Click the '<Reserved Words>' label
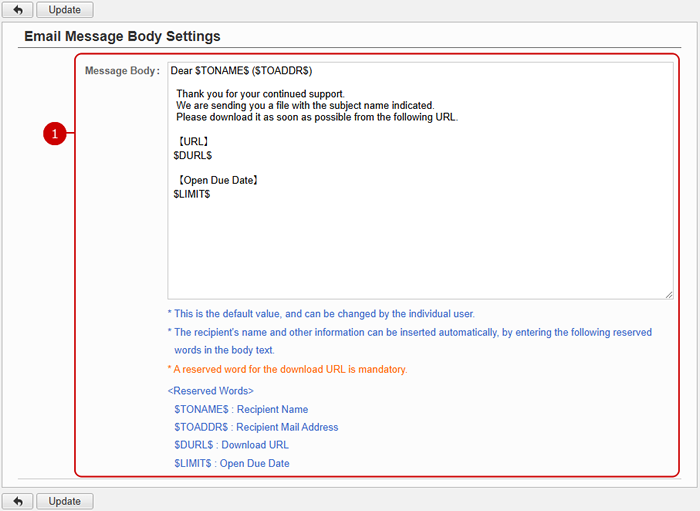Image resolution: width=700 pixels, height=511 pixels. [x=211, y=391]
